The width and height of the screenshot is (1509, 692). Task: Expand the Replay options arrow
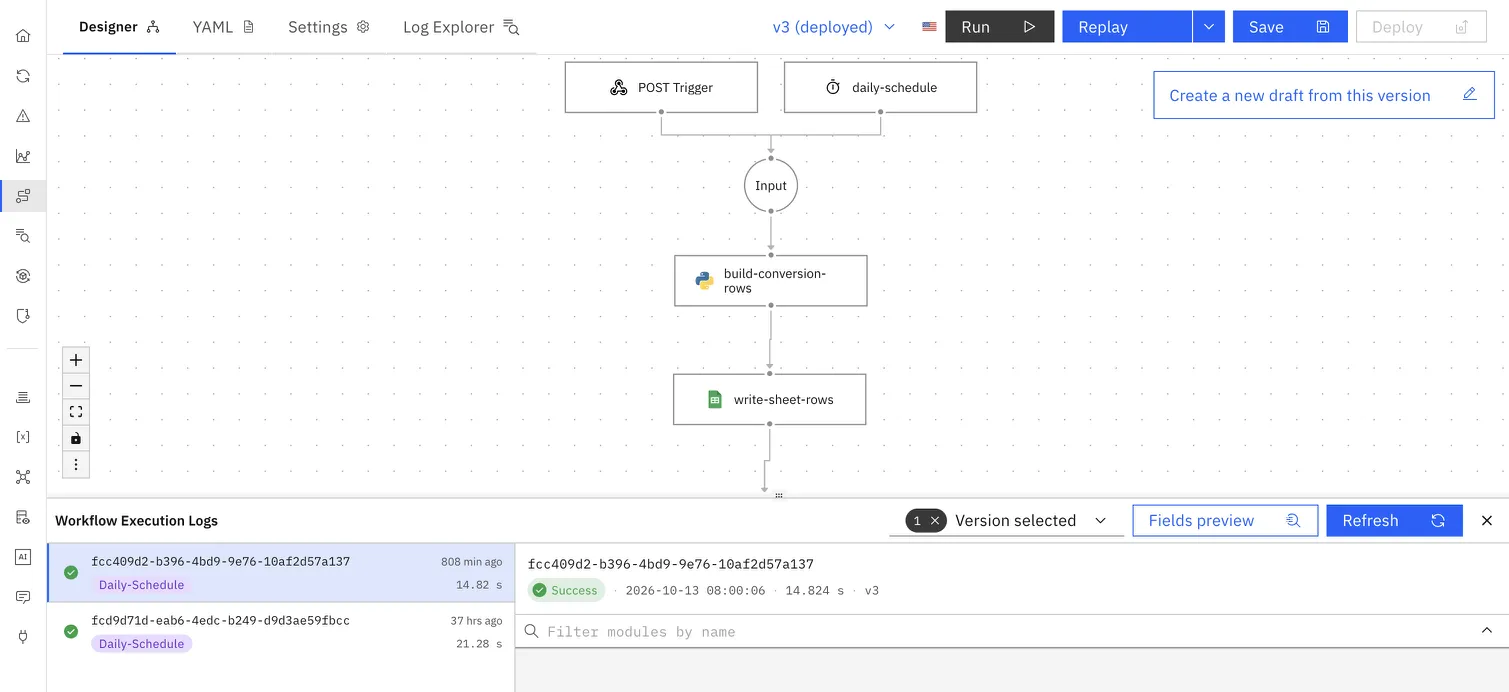pos(1208,27)
